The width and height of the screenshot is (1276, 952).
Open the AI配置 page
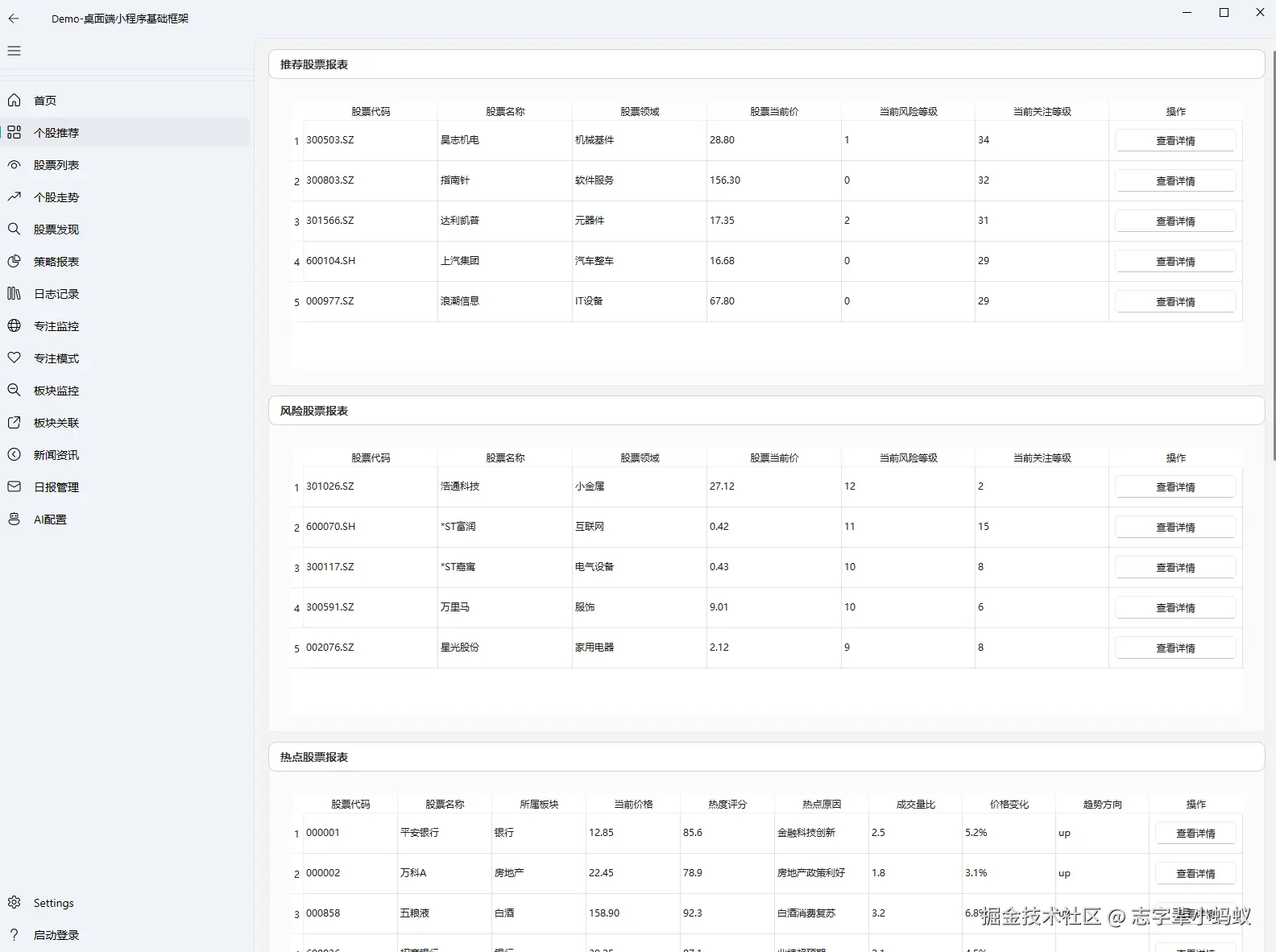point(125,519)
